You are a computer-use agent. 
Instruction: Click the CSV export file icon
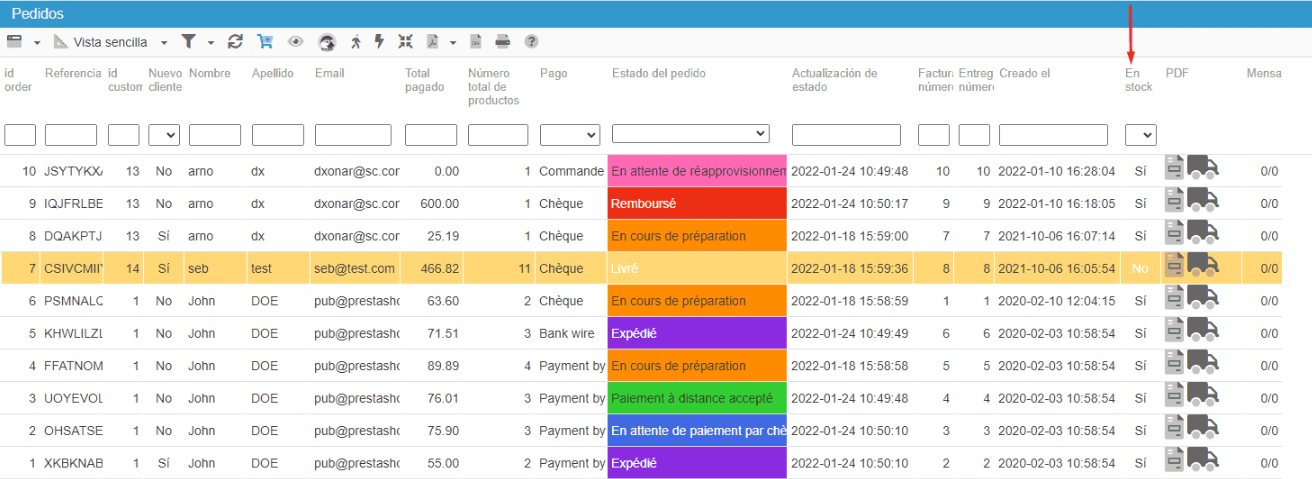click(x=476, y=42)
